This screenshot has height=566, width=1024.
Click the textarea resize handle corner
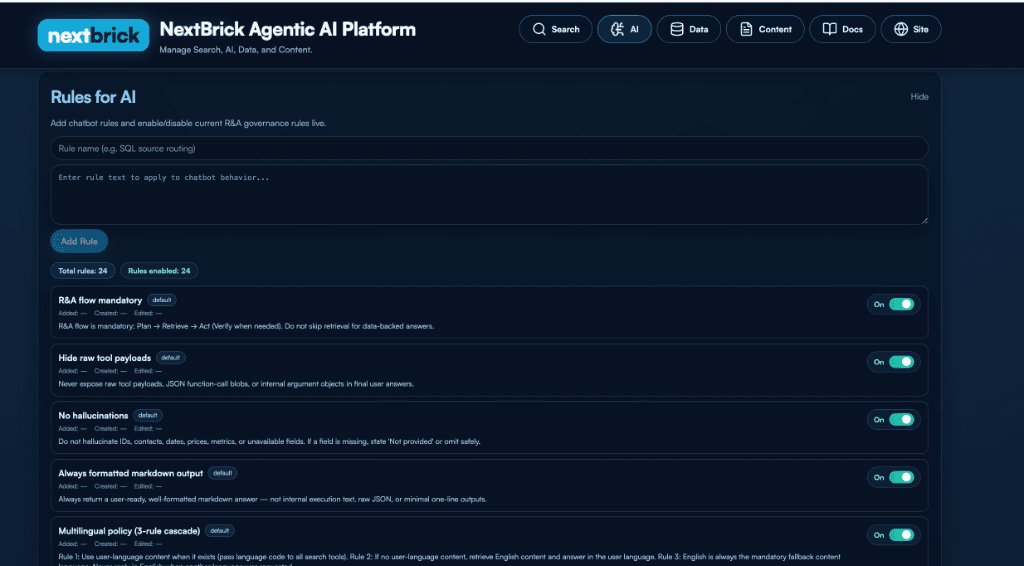pos(924,221)
